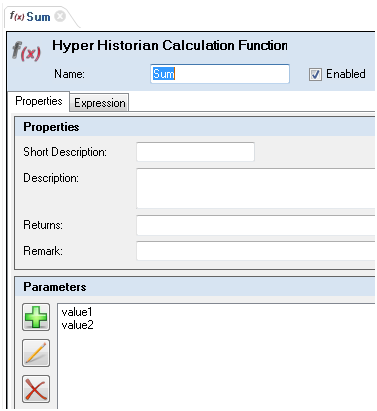The height and width of the screenshot is (411, 377).
Task: Click inside the Description text area
Action: click(256, 189)
